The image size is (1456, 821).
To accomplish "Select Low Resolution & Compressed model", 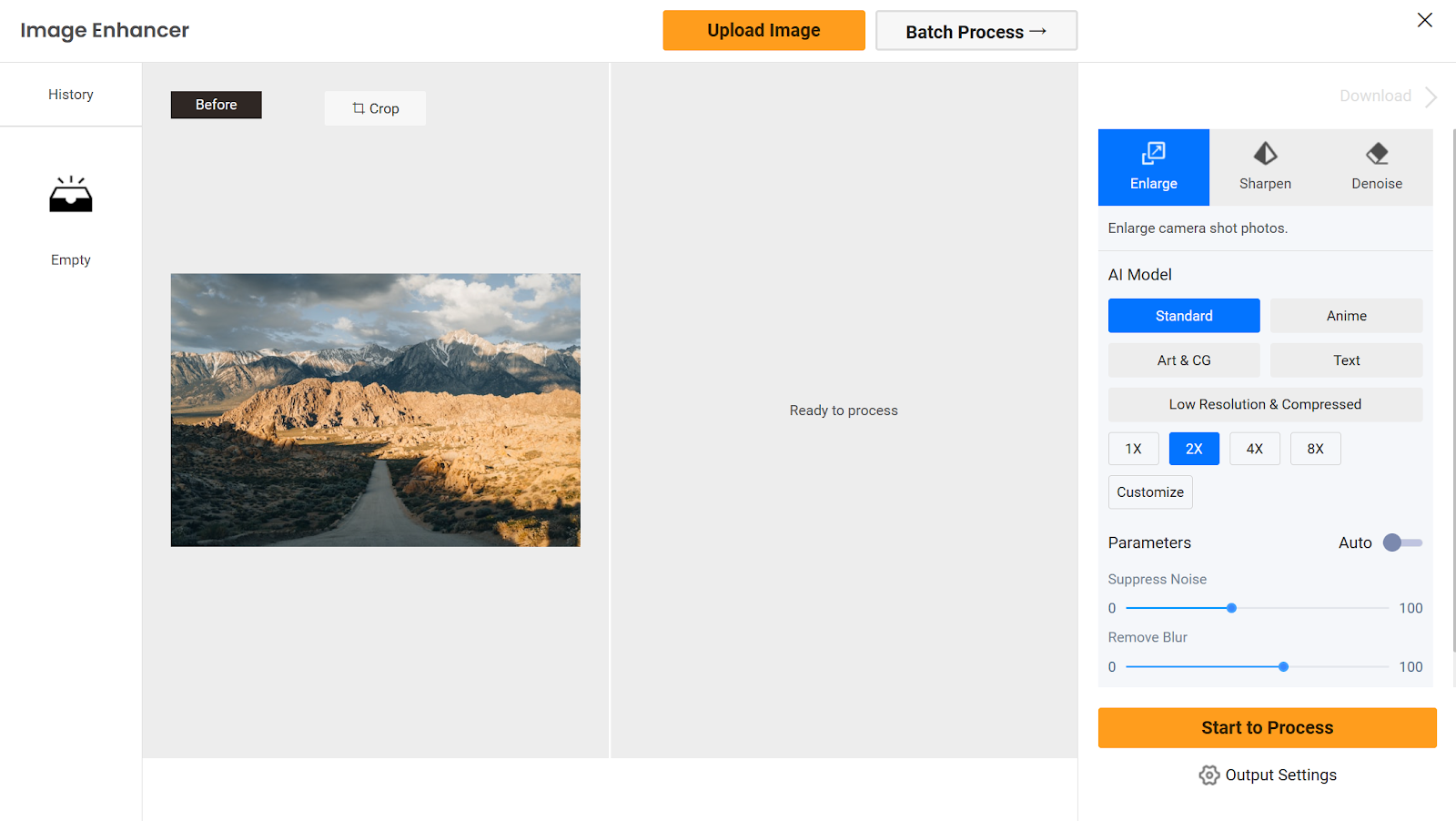I will pos(1266,404).
